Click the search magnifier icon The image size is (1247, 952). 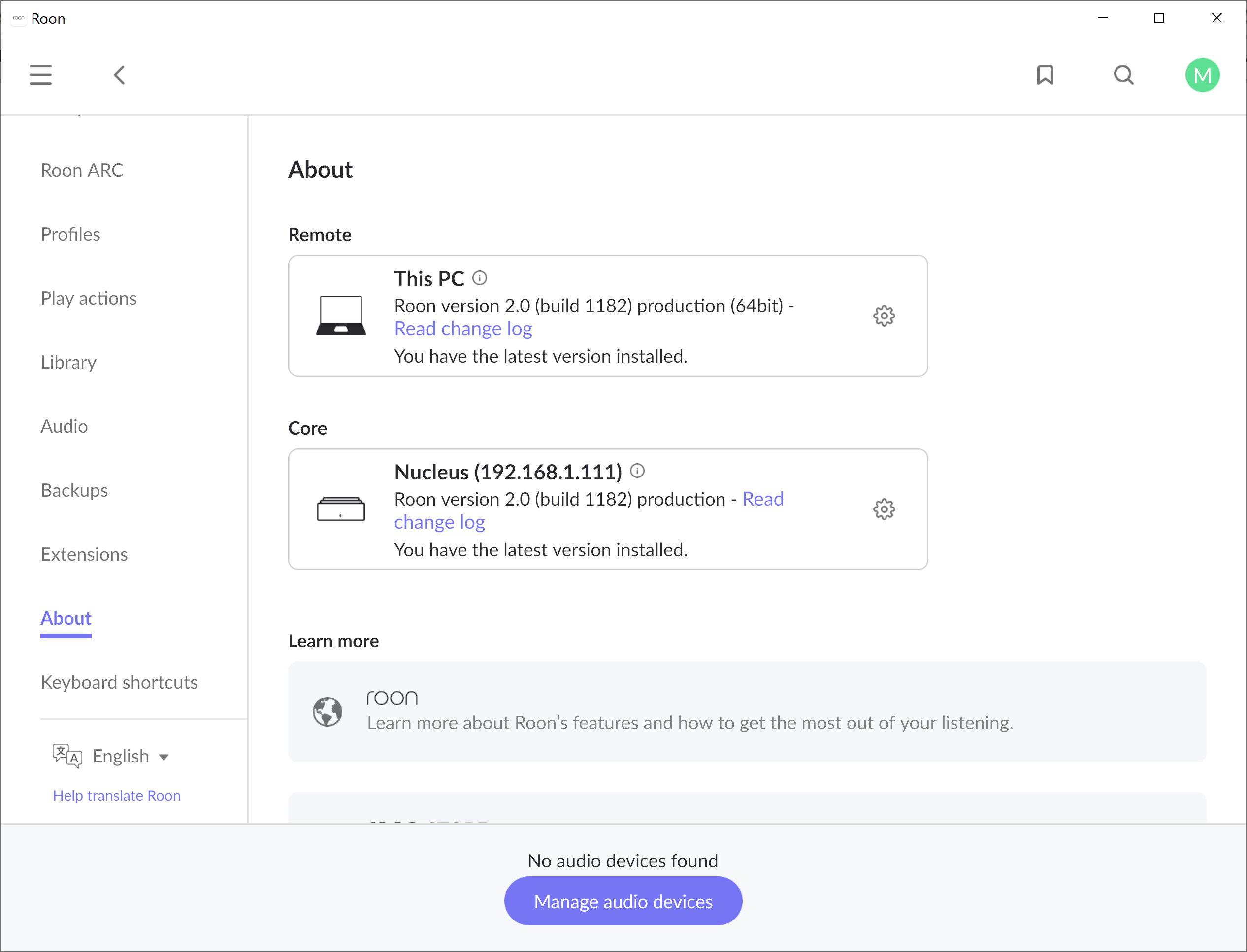tap(1123, 75)
